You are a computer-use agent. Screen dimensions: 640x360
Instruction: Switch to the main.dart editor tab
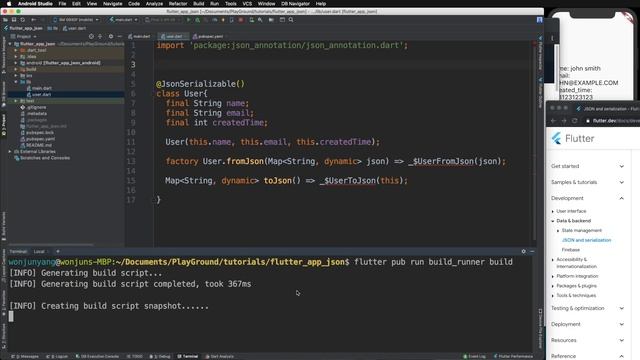click(139, 36)
